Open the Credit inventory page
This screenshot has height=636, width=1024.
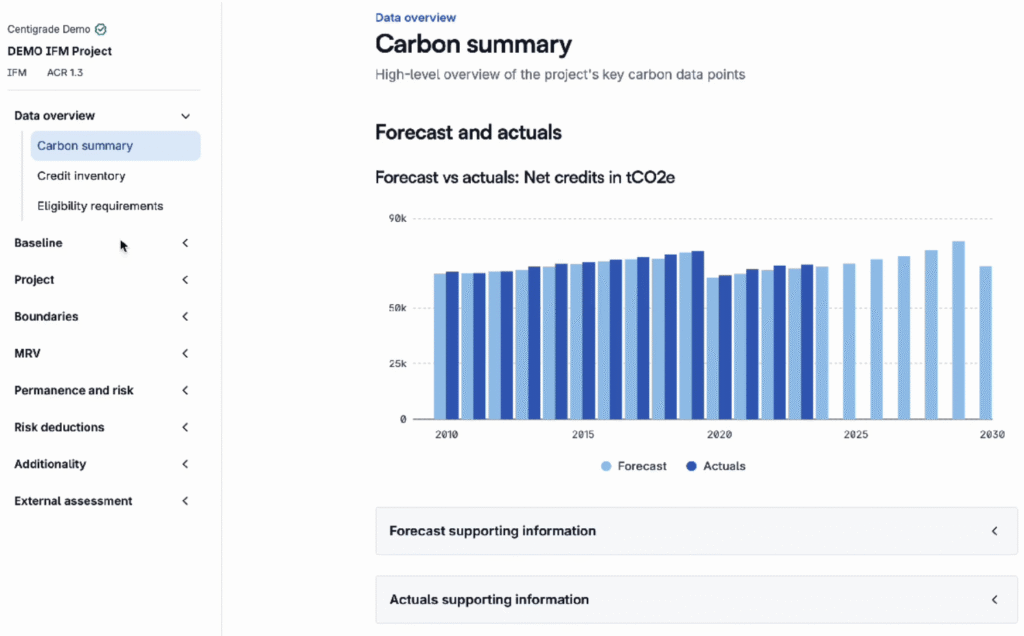tap(81, 176)
